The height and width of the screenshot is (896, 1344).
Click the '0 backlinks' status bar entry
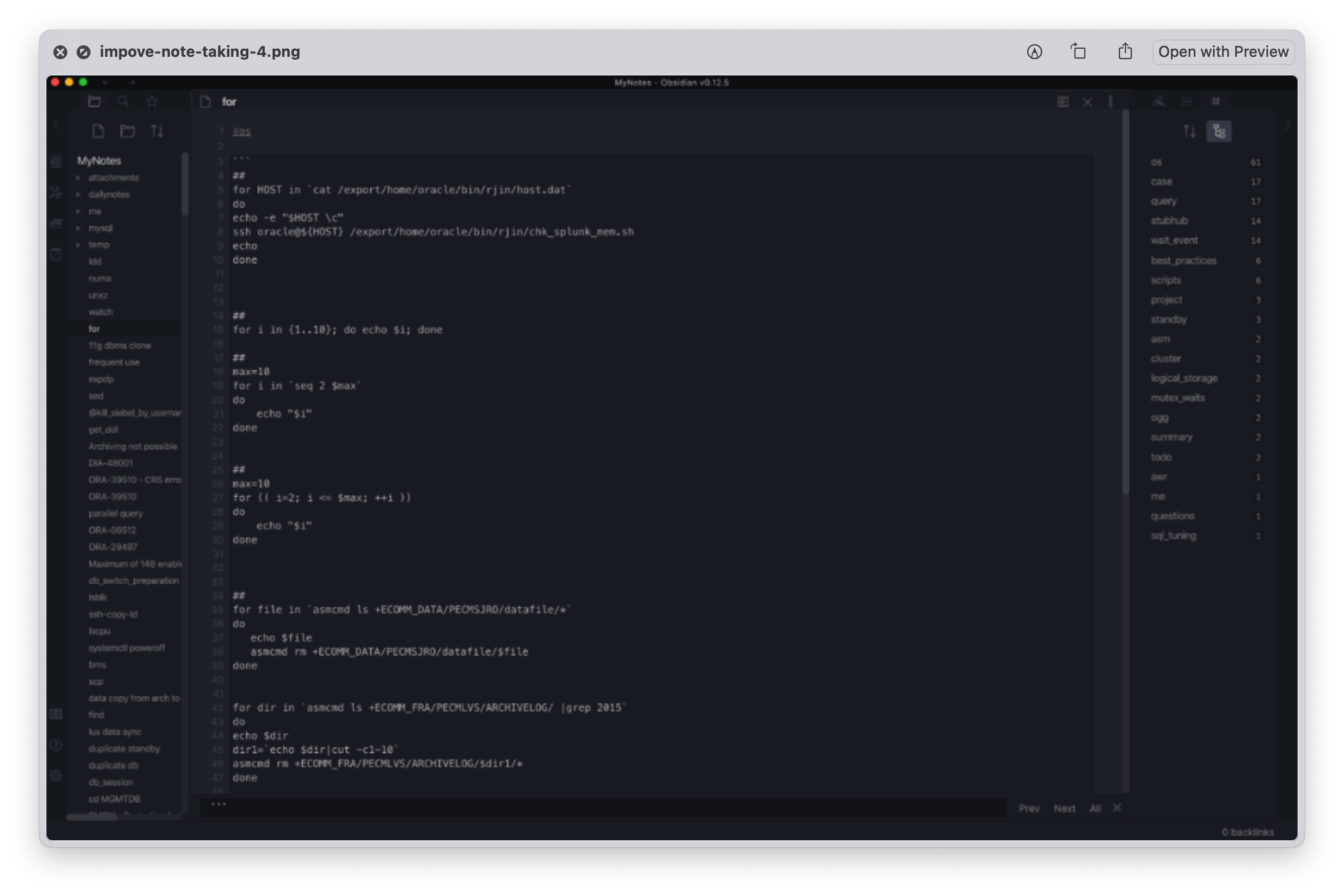pyautogui.click(x=1248, y=832)
